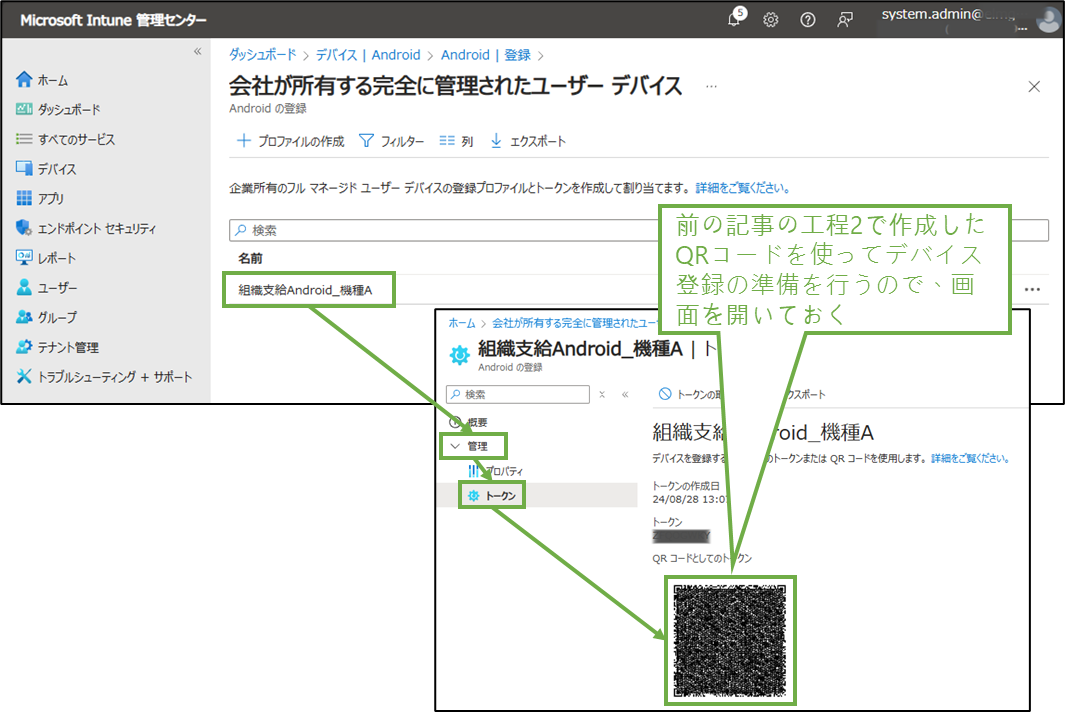Viewport: 1065px width, 712px height.
Task: Close the enrollment profiles blade
Action: (1034, 86)
